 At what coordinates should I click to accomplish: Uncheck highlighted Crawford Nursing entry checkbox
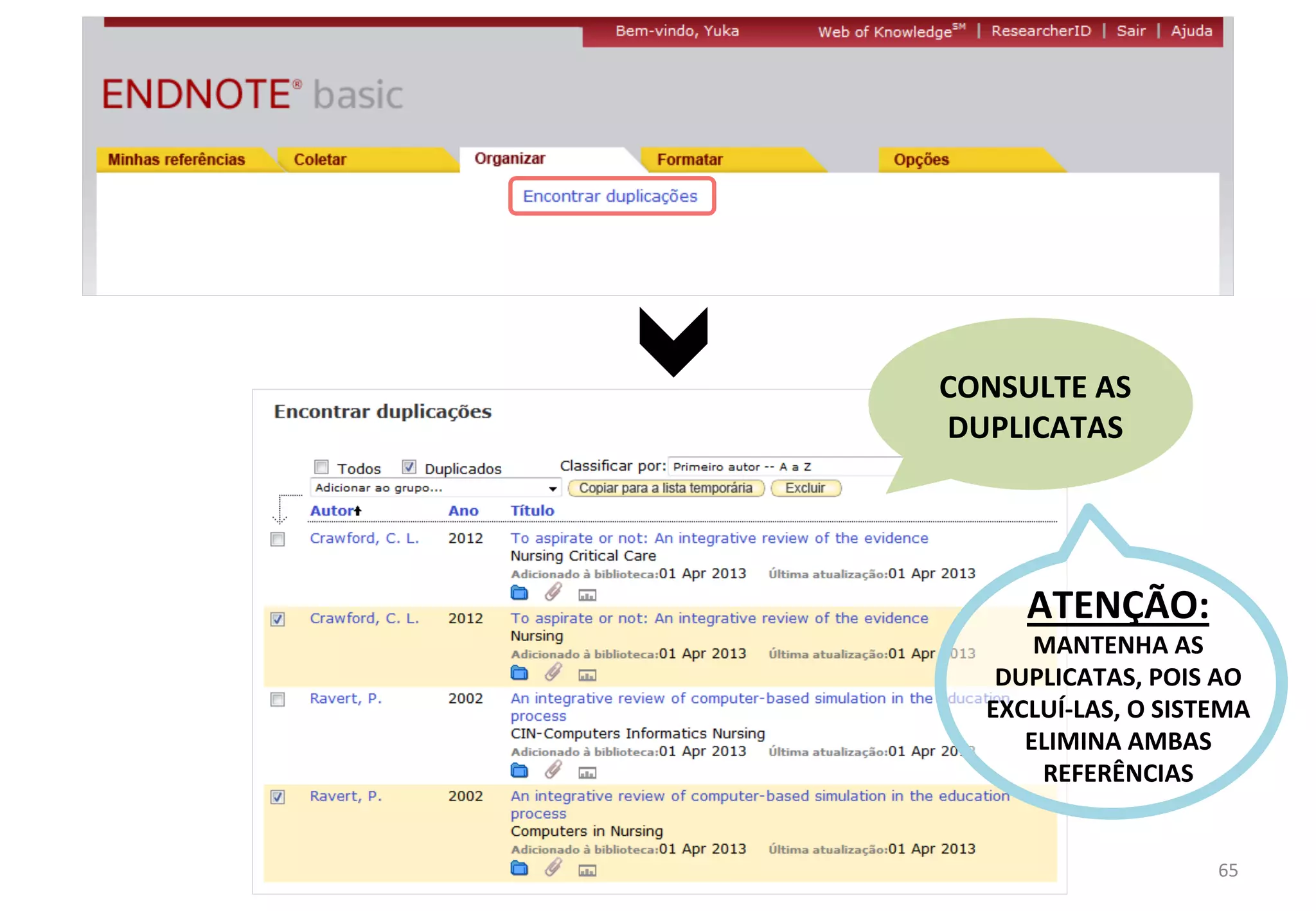(x=278, y=619)
